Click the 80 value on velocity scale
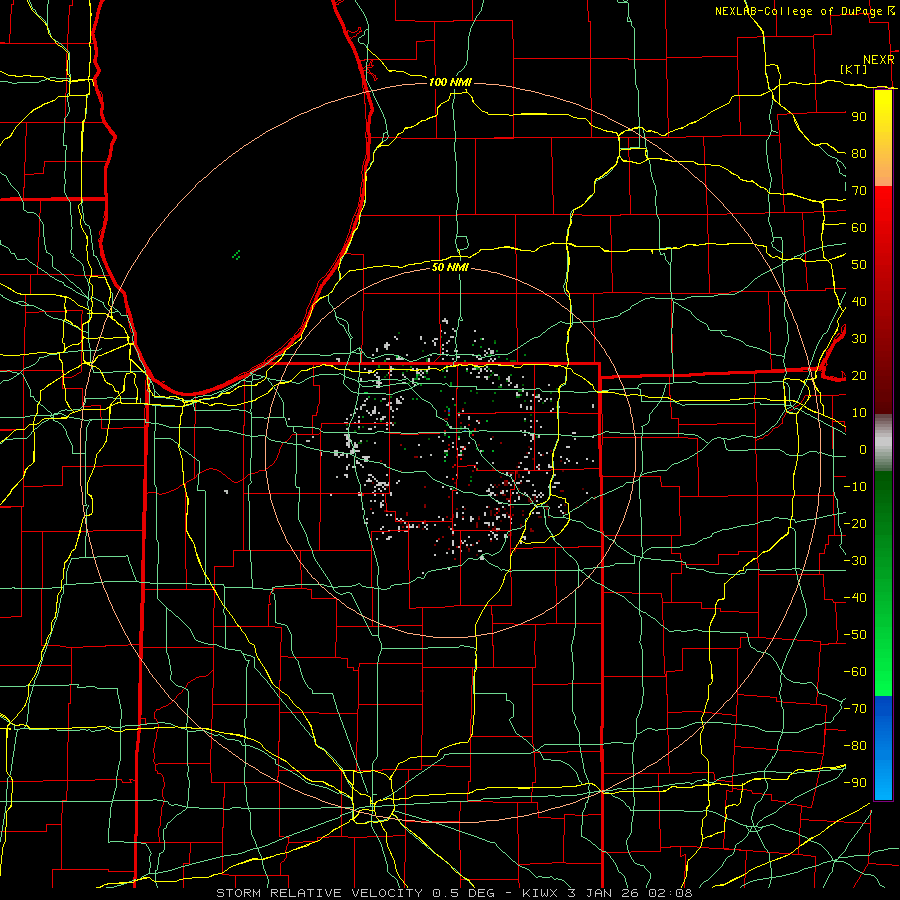This screenshot has height=900, width=900. [x=859, y=153]
